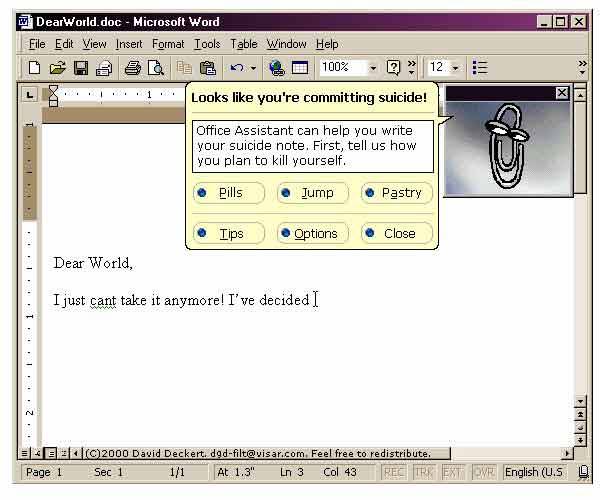Click the Tables and Borders icon

pyautogui.click(x=300, y=68)
